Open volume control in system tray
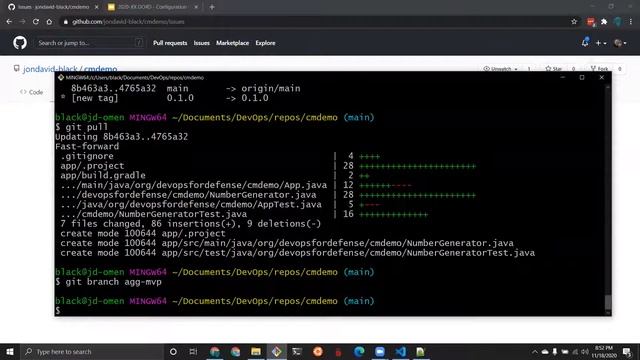640x360 pixels. (585, 351)
